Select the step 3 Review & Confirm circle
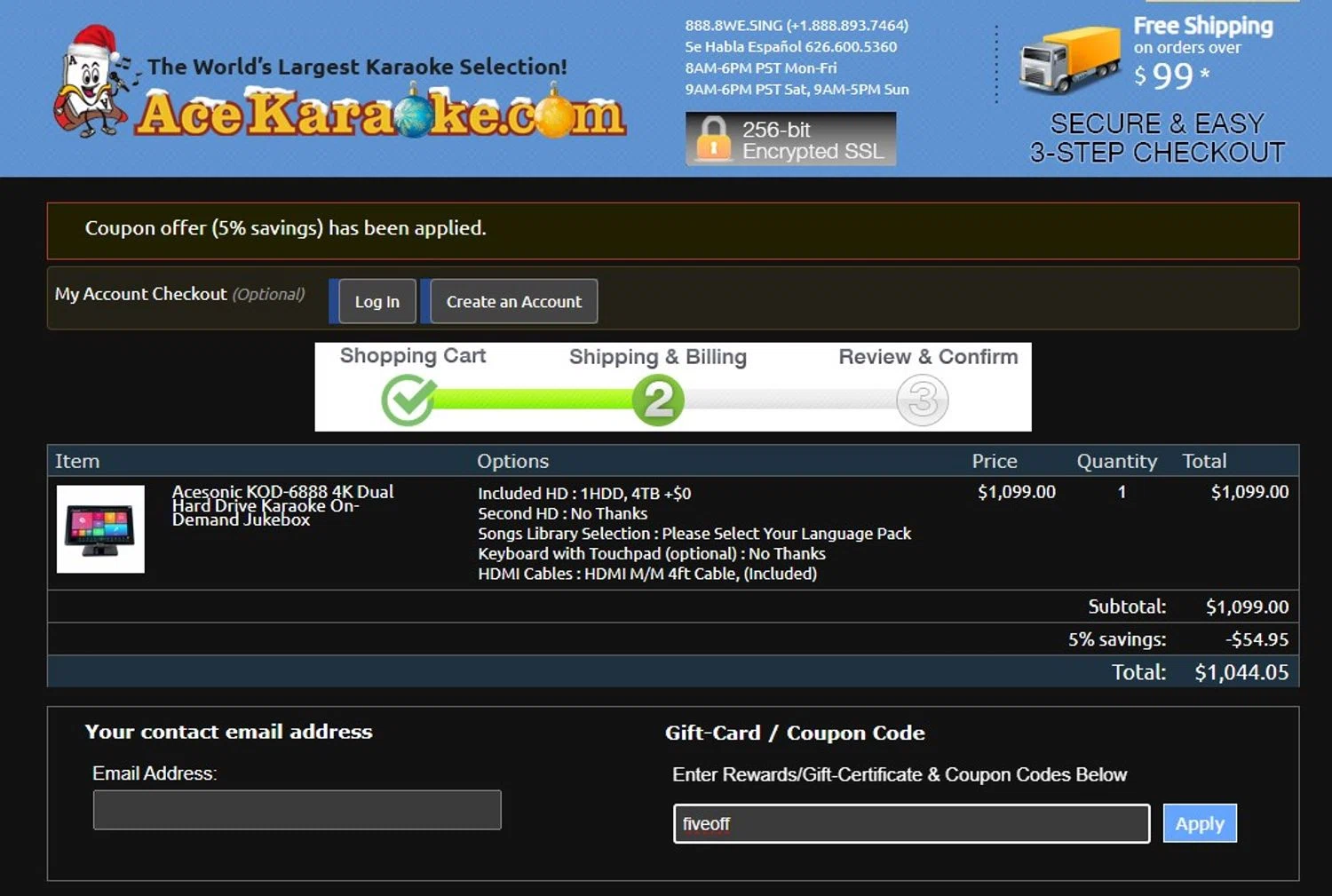This screenshot has width=1332, height=896. [923, 400]
